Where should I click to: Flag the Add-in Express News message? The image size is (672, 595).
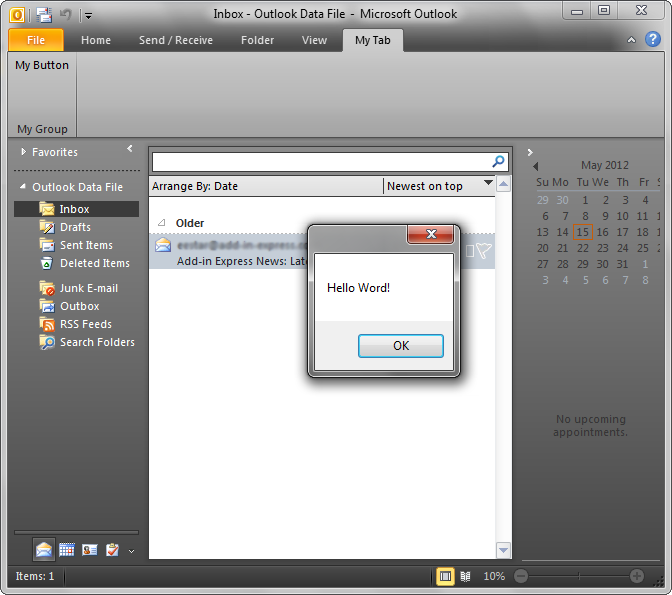click(x=484, y=251)
